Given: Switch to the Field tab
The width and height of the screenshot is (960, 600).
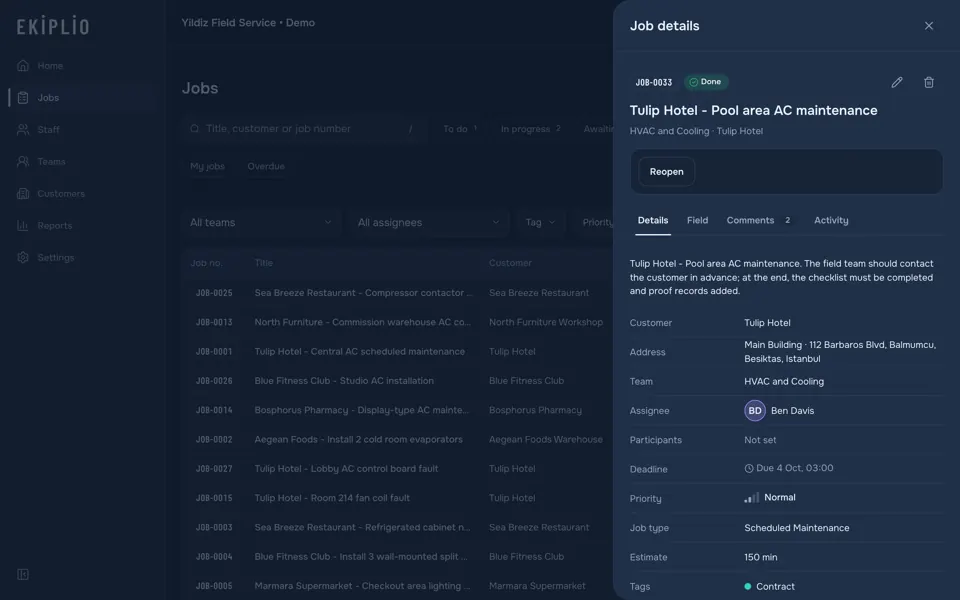Looking at the screenshot, I should [697, 220].
